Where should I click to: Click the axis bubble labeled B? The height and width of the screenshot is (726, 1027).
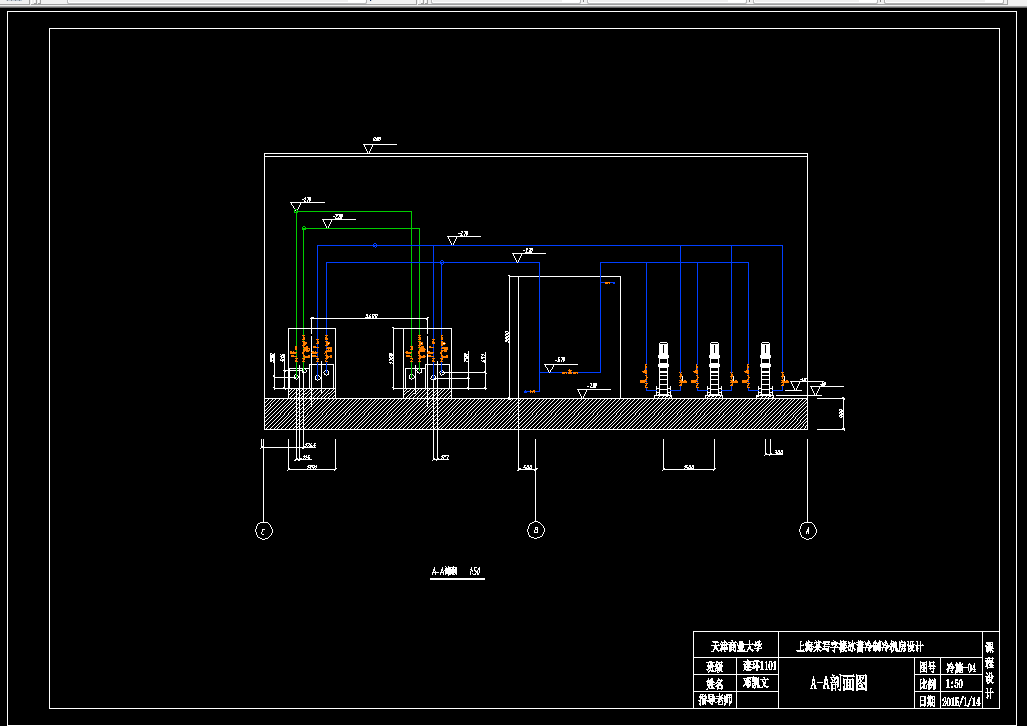pyautogui.click(x=536, y=530)
